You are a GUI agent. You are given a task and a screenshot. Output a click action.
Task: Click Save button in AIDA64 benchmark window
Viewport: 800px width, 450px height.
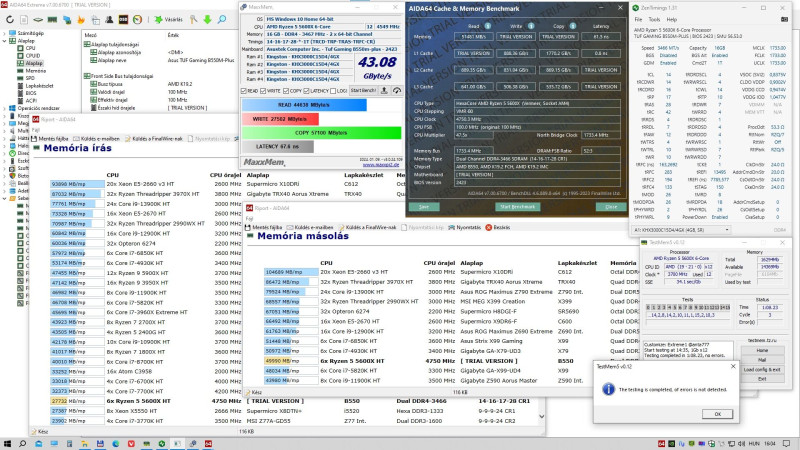click(424, 207)
